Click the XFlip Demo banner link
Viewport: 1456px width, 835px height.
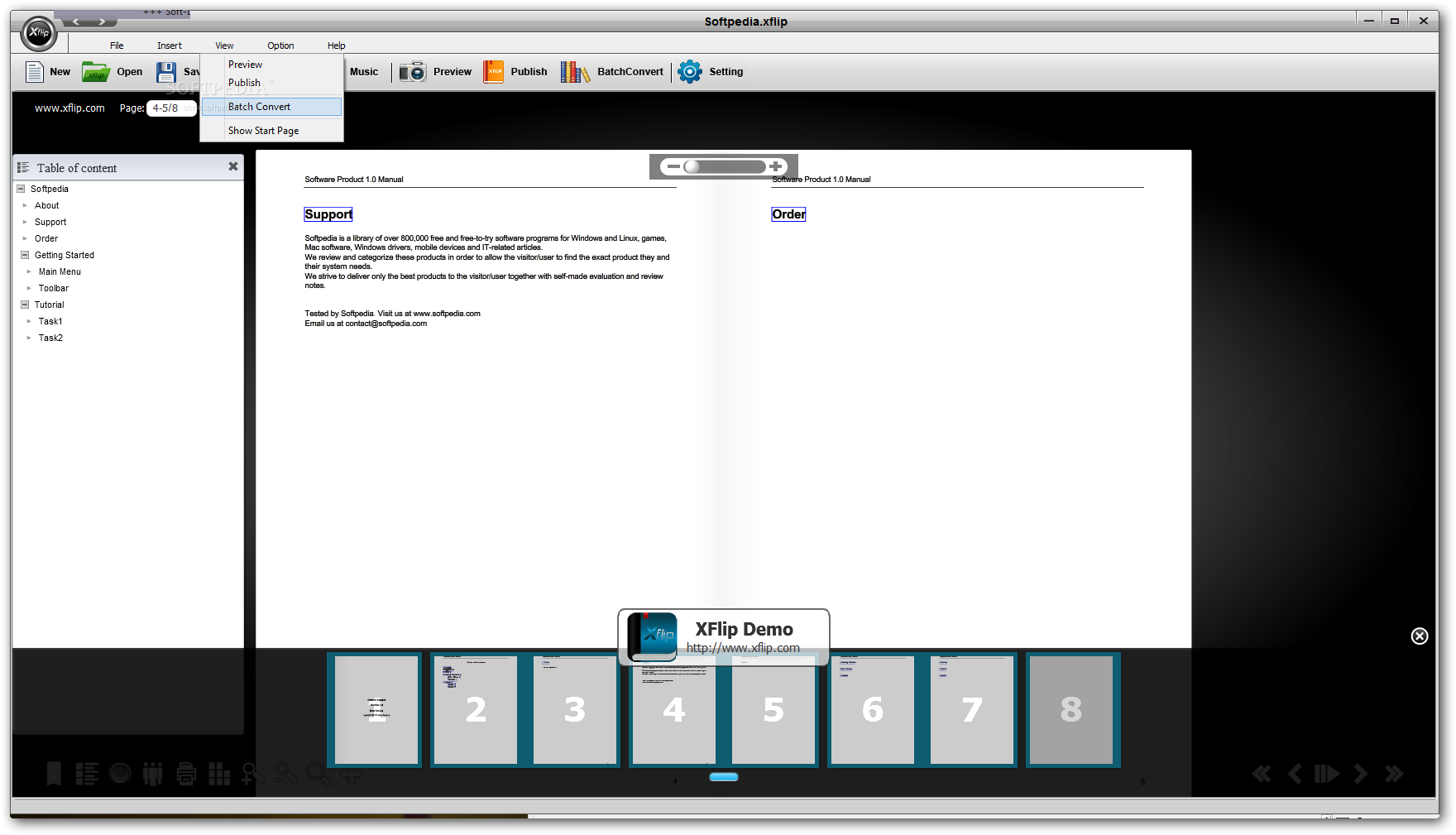[x=724, y=636]
